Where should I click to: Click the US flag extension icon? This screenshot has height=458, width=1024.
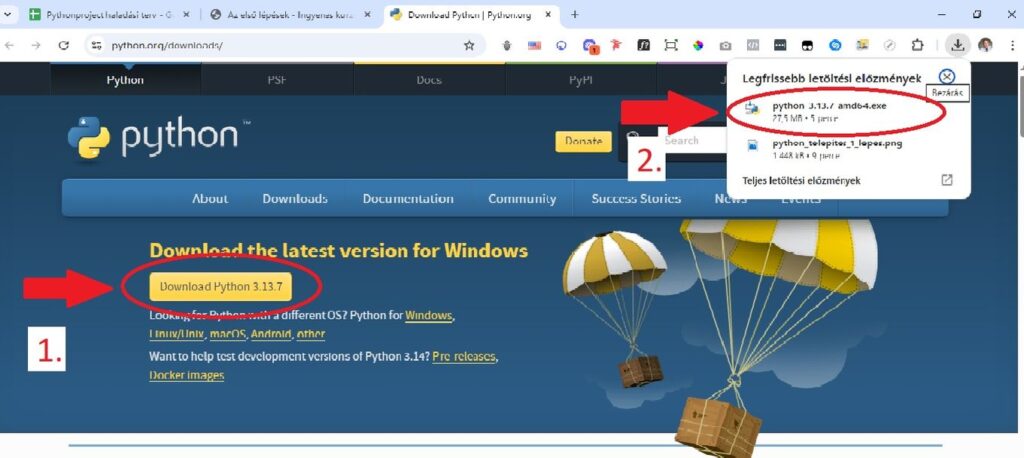coord(535,45)
